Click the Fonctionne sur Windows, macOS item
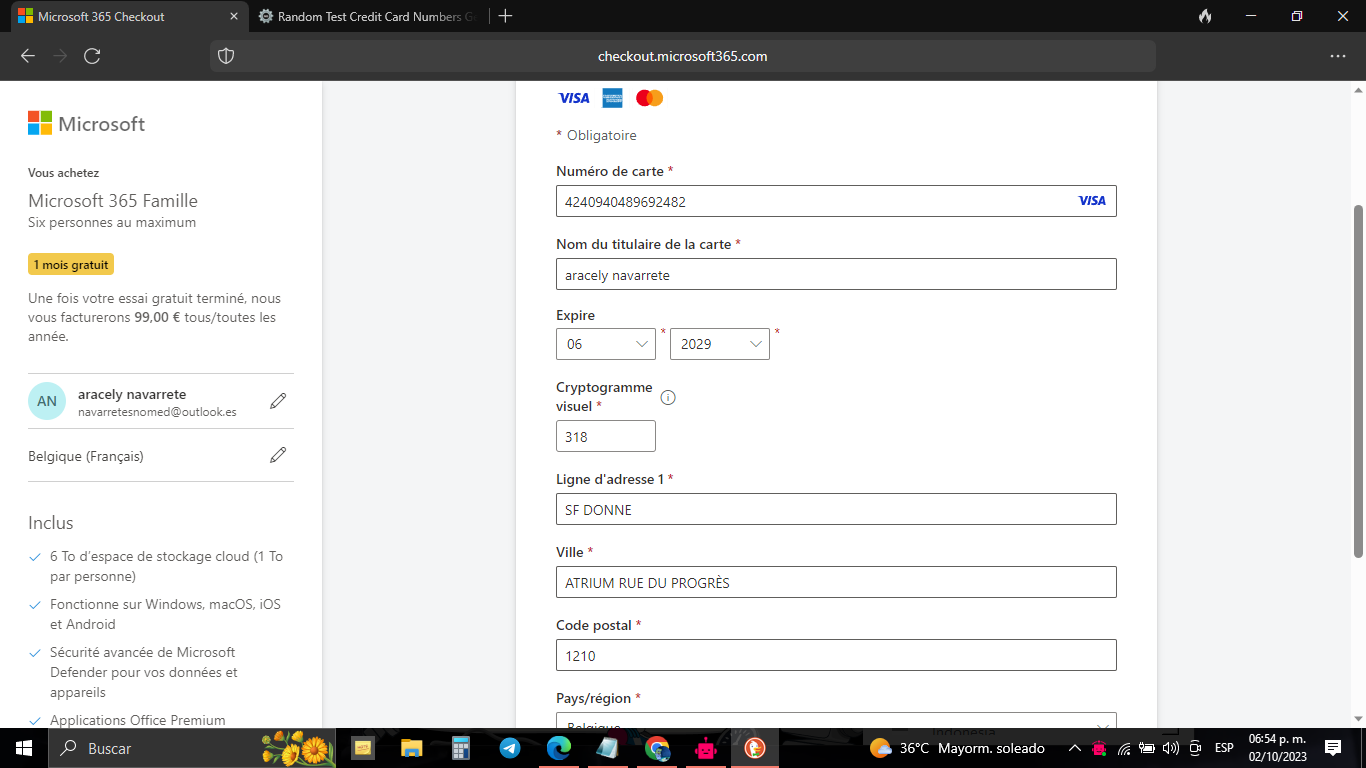The height and width of the screenshot is (768, 1366). click(x=165, y=614)
